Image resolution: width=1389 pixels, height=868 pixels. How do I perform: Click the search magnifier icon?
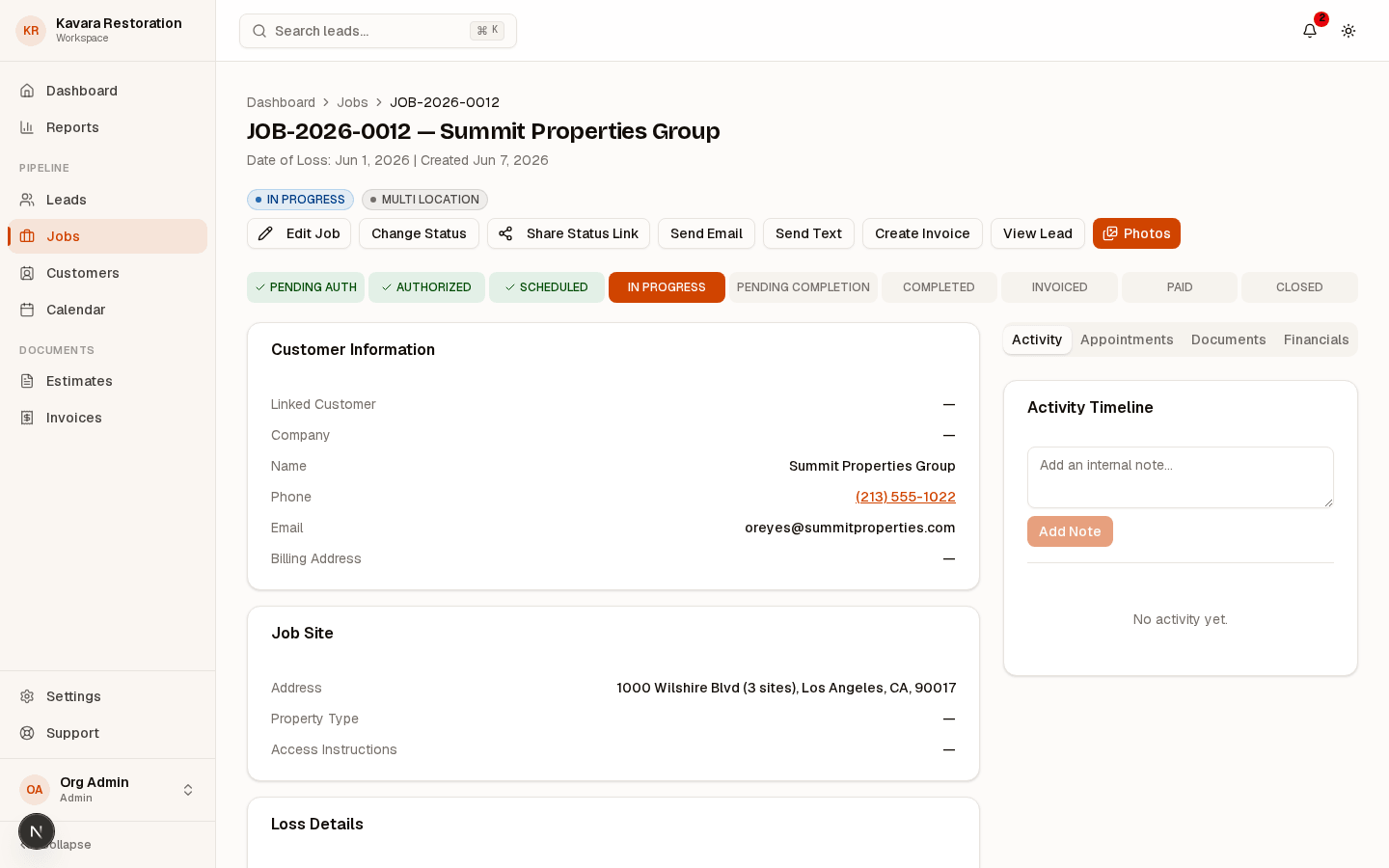(259, 31)
